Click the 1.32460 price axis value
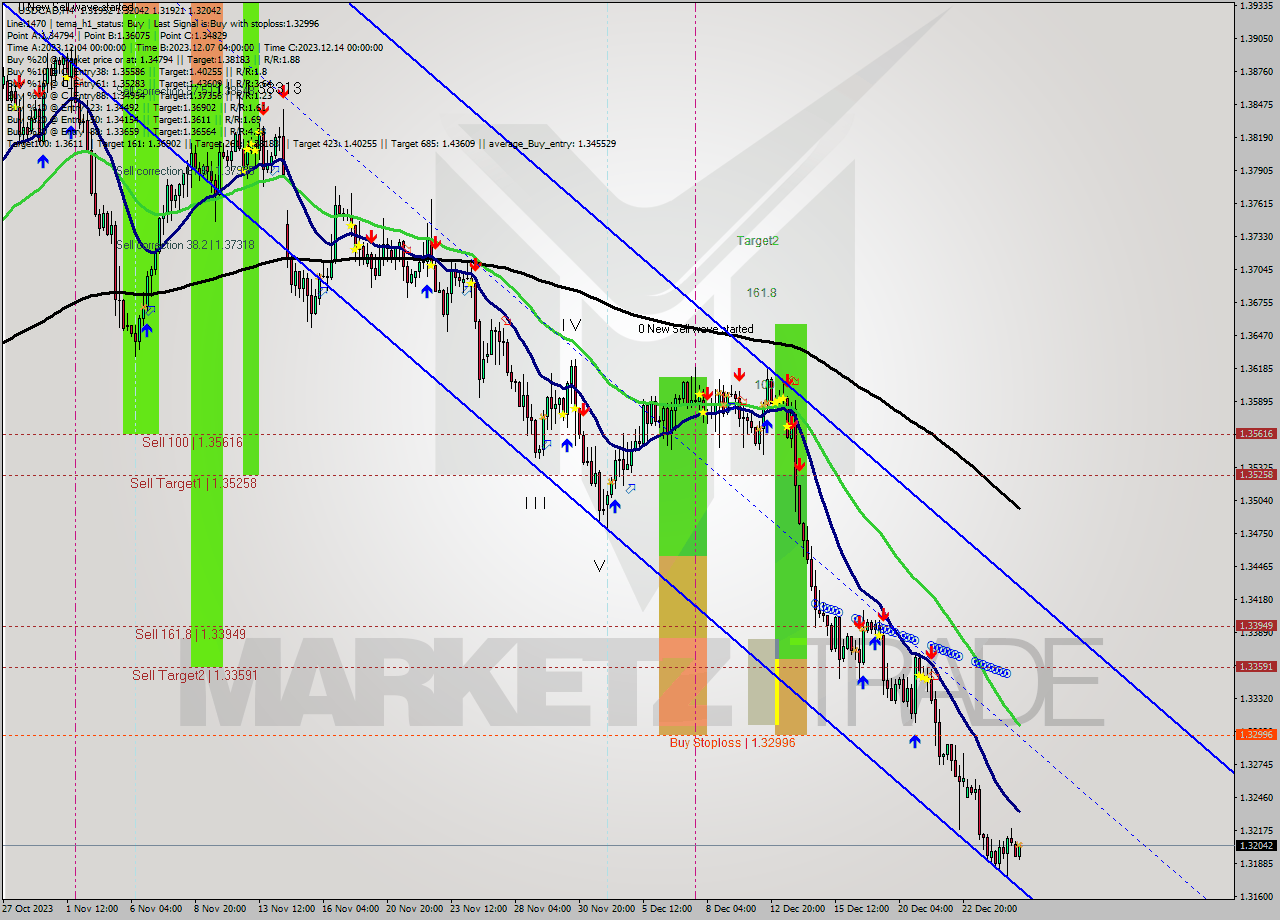1280x920 pixels. [1257, 798]
